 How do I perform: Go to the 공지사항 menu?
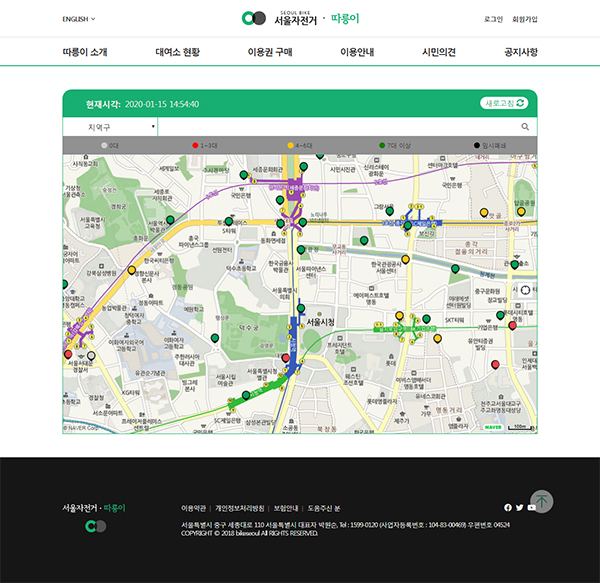[521, 52]
